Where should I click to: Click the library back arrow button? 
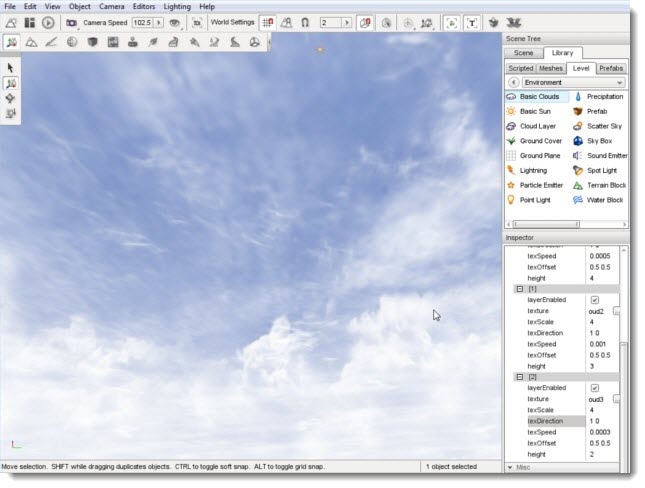[x=513, y=82]
